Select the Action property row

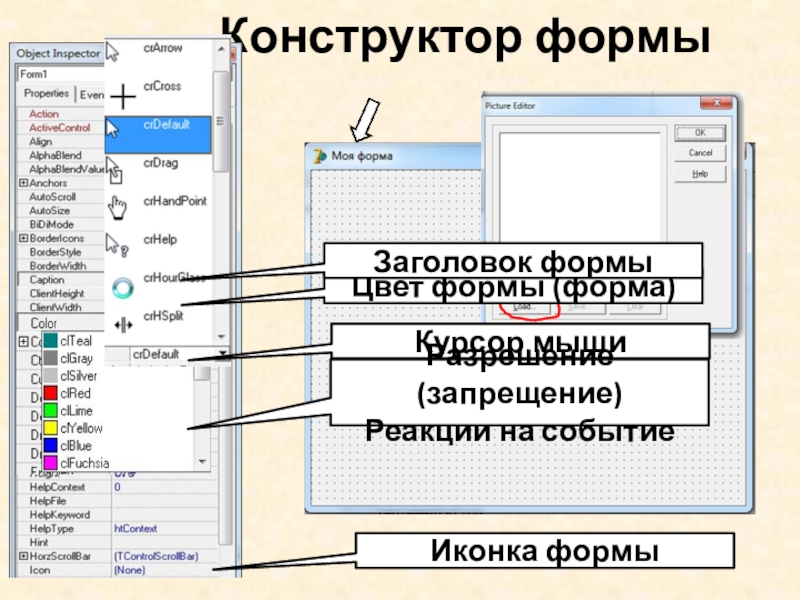[61, 114]
